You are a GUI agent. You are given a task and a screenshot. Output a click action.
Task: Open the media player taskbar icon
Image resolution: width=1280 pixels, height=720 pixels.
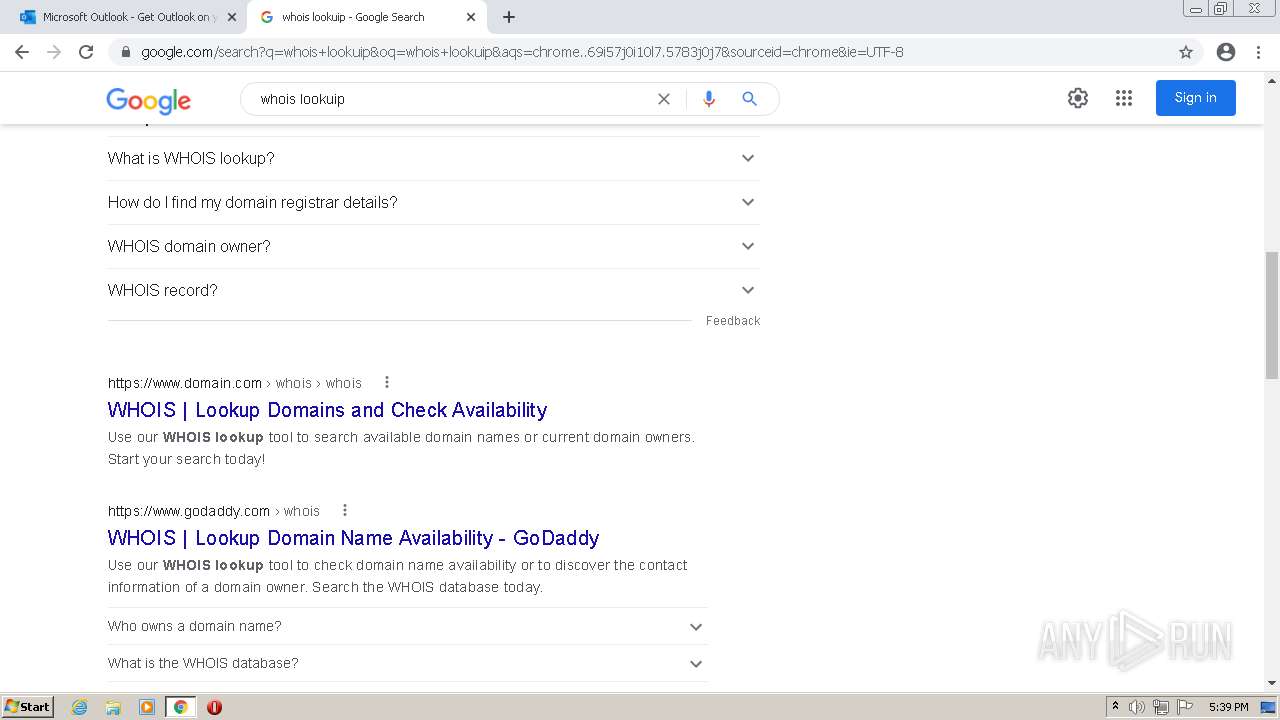[x=147, y=707]
